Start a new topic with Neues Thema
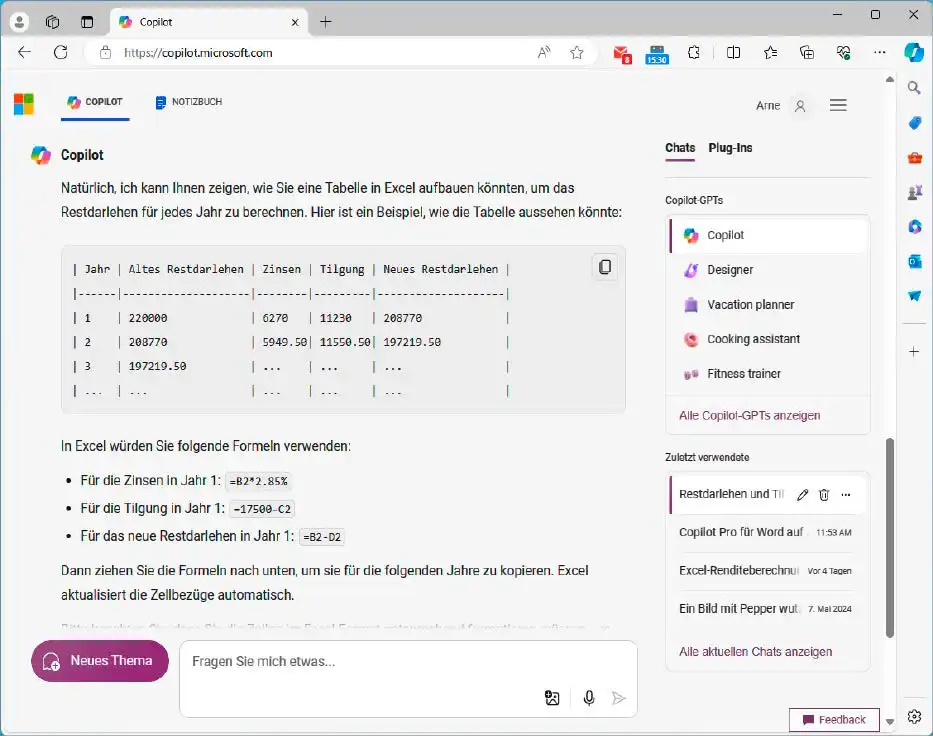Image resolution: width=933 pixels, height=736 pixels. (x=100, y=660)
